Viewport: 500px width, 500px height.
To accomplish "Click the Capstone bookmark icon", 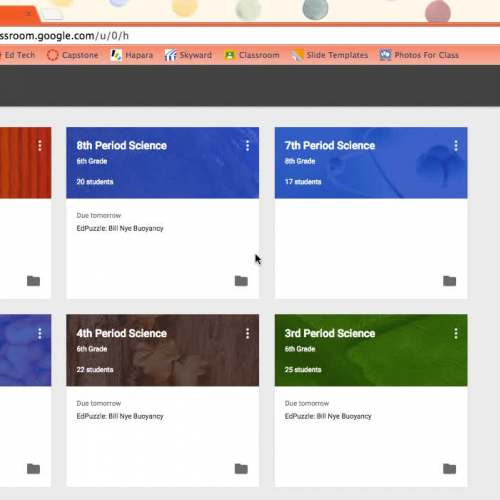I will (x=52, y=55).
